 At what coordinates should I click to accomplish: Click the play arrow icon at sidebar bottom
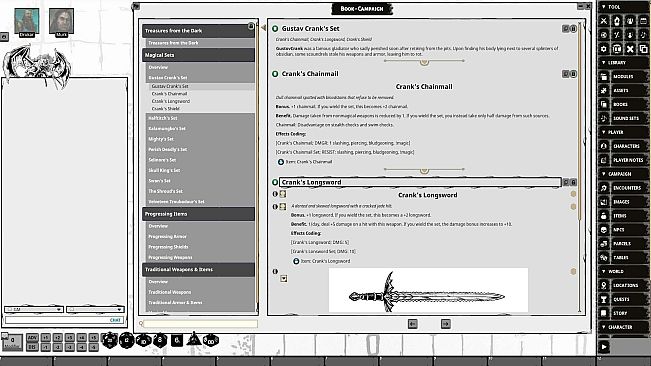point(604,346)
